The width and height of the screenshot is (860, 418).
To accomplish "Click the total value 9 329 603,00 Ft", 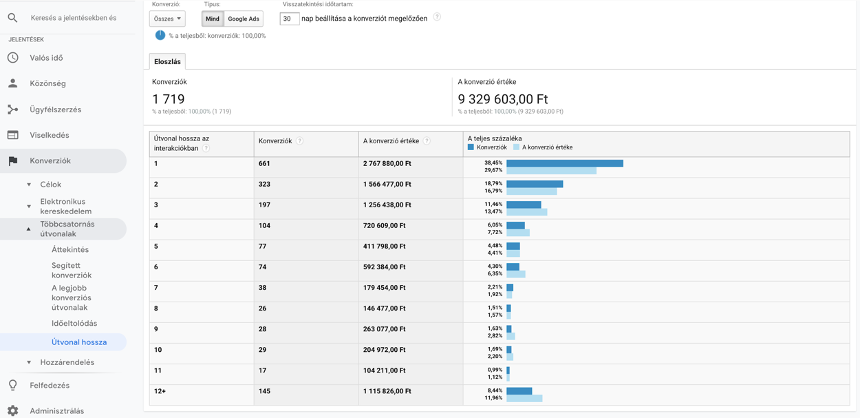I will (503, 99).
